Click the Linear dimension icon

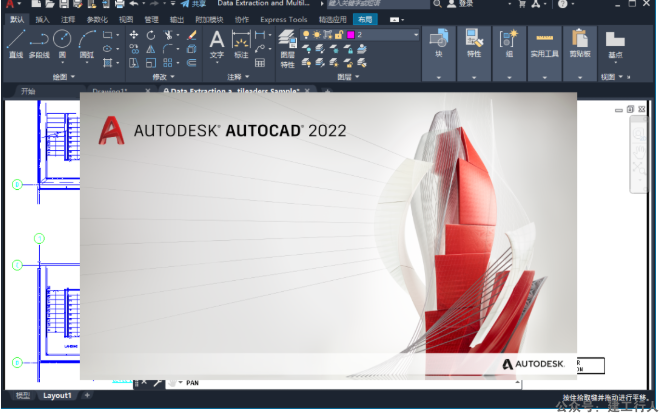(260, 35)
